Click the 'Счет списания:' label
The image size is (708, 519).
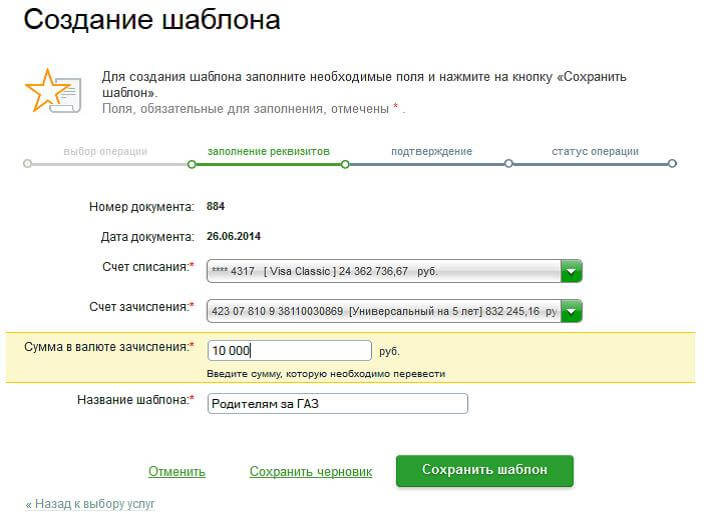(148, 267)
